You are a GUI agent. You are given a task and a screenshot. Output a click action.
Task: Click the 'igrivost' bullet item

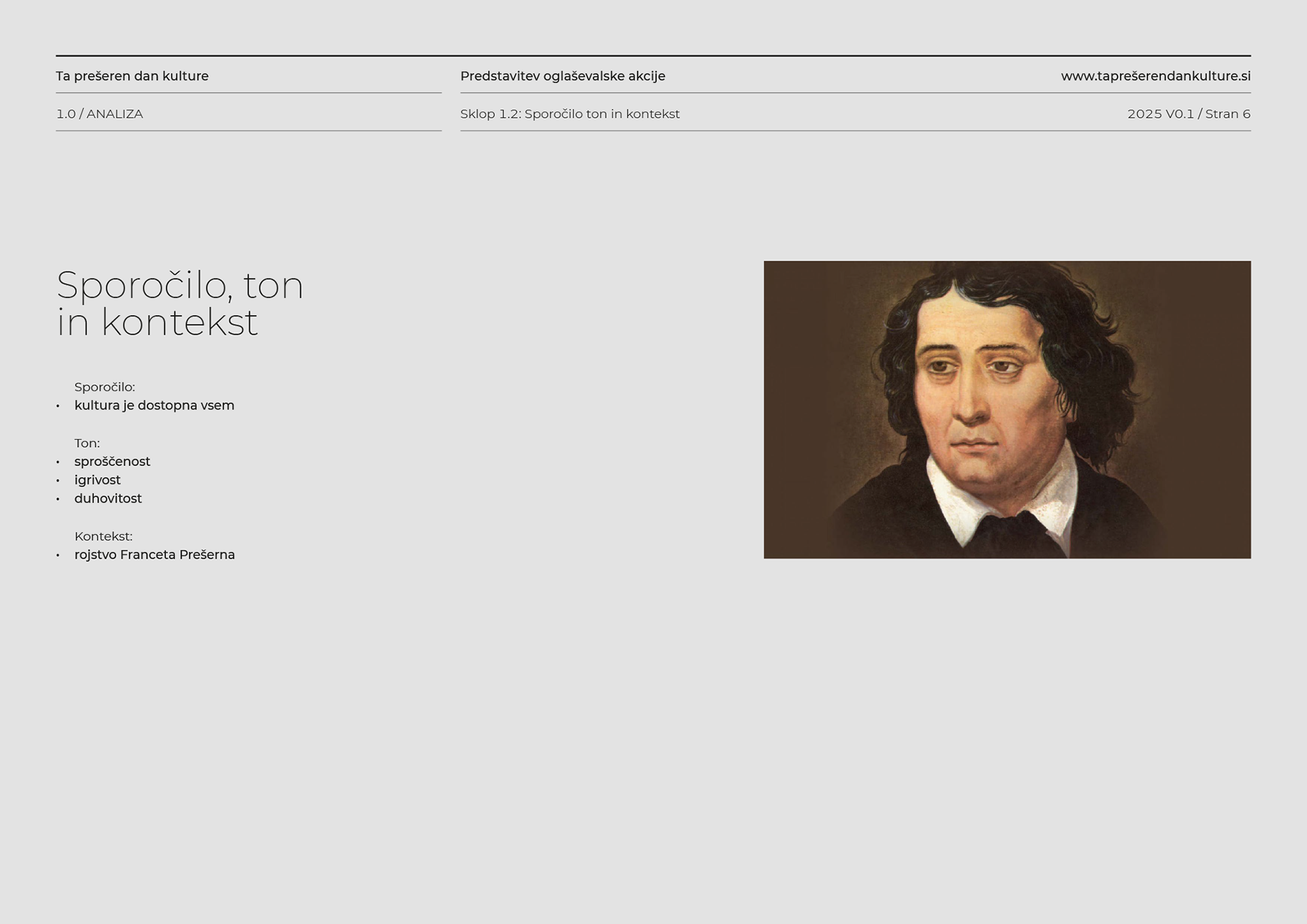[x=97, y=480]
